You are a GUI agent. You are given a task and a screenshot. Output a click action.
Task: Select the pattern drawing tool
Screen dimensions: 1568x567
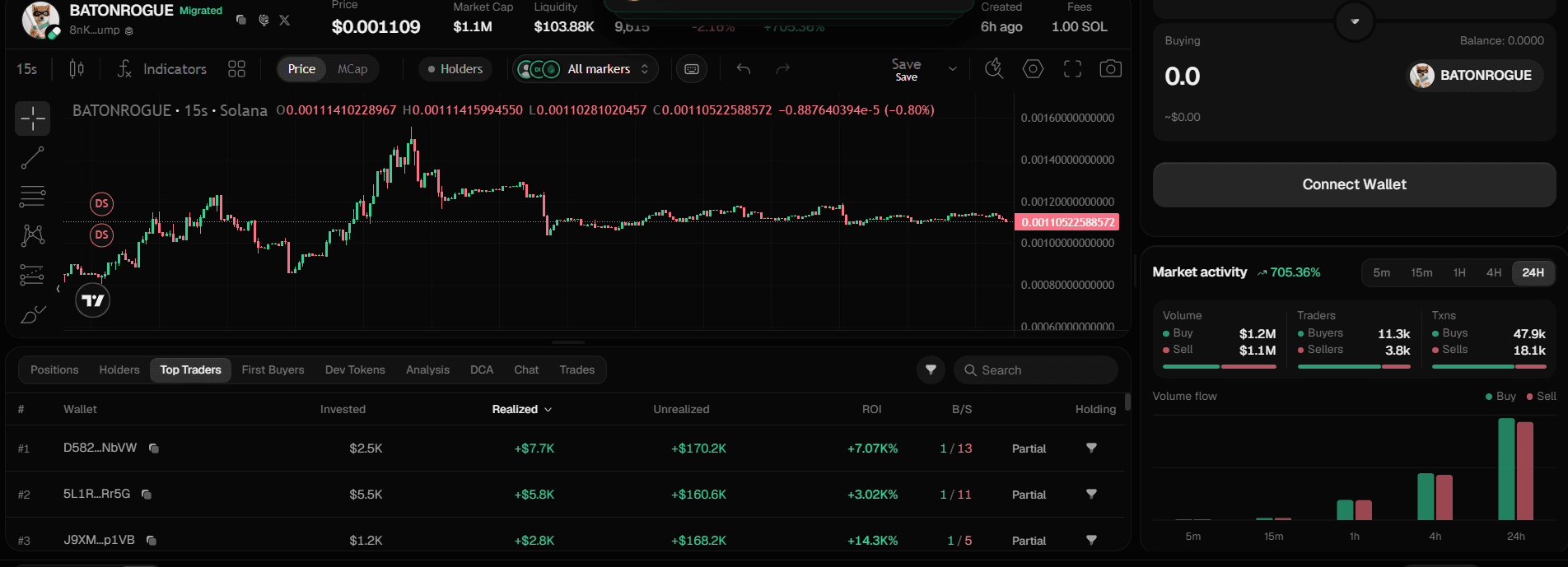pyautogui.click(x=33, y=235)
